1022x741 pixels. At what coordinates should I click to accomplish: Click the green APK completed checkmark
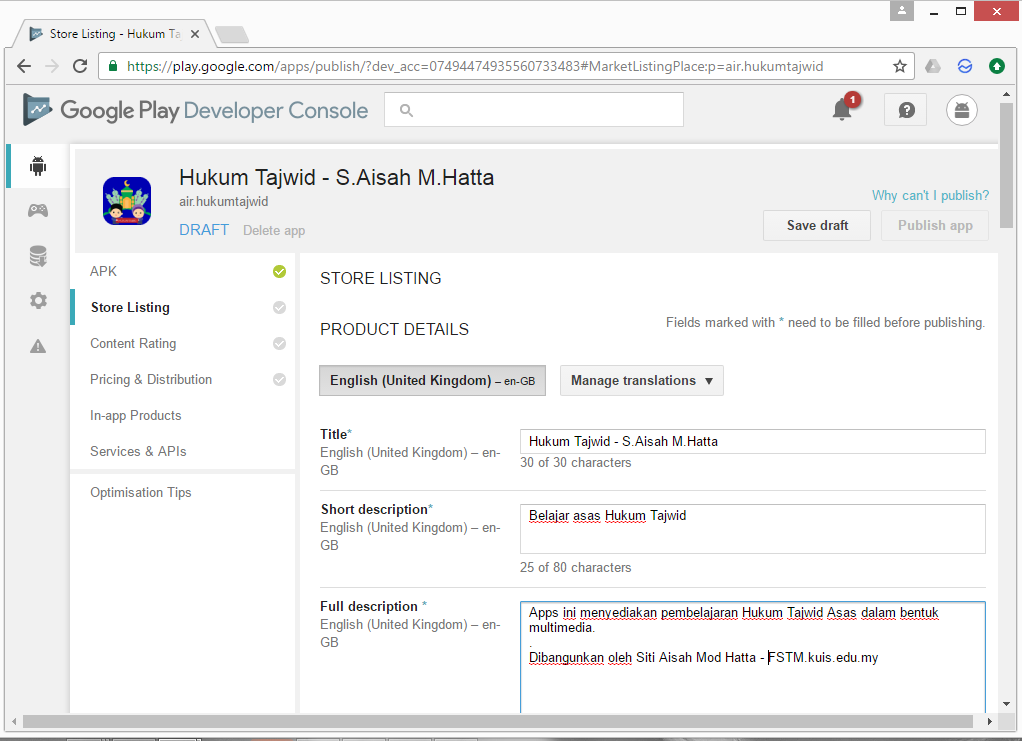[279, 272]
